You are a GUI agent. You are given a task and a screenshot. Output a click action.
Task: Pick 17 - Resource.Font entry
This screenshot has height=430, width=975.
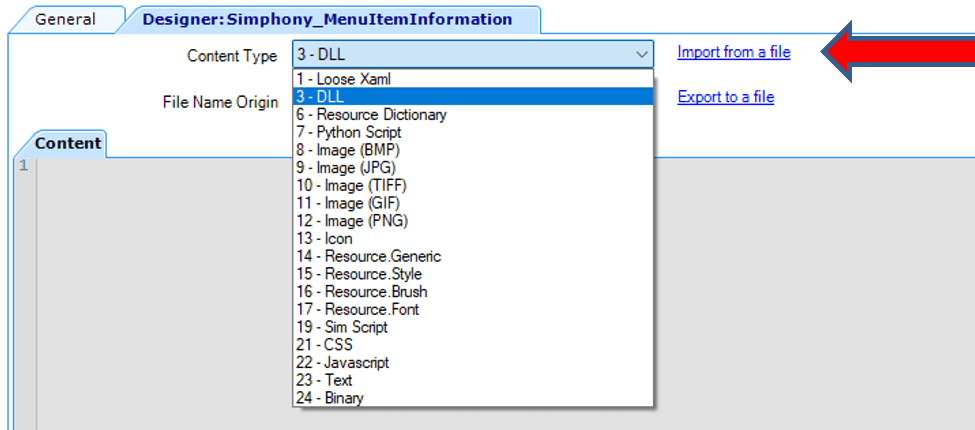[357, 309]
